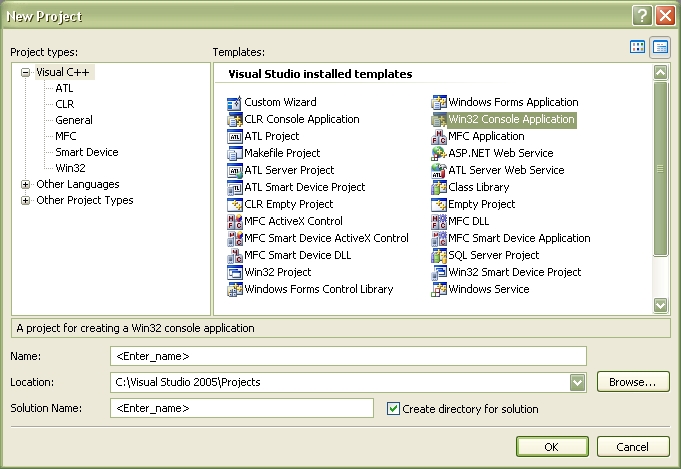Screen dimensions: 681x469
Task: Select MFC Smart Device Application icon
Action: click(x=439, y=238)
